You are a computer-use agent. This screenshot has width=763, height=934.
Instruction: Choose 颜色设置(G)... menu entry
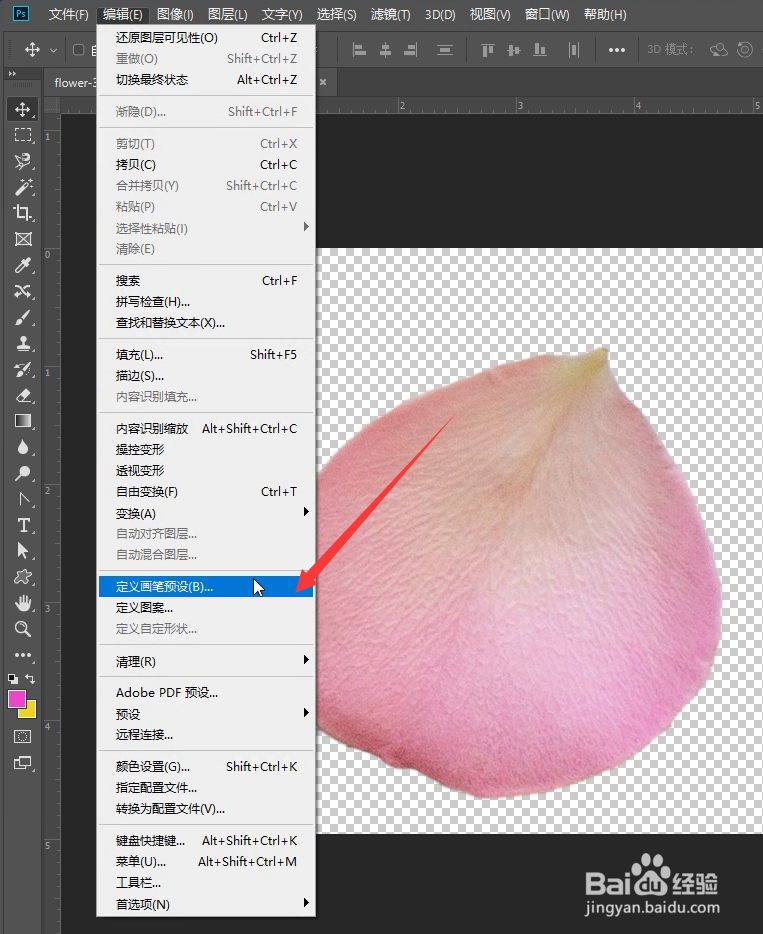click(x=206, y=767)
